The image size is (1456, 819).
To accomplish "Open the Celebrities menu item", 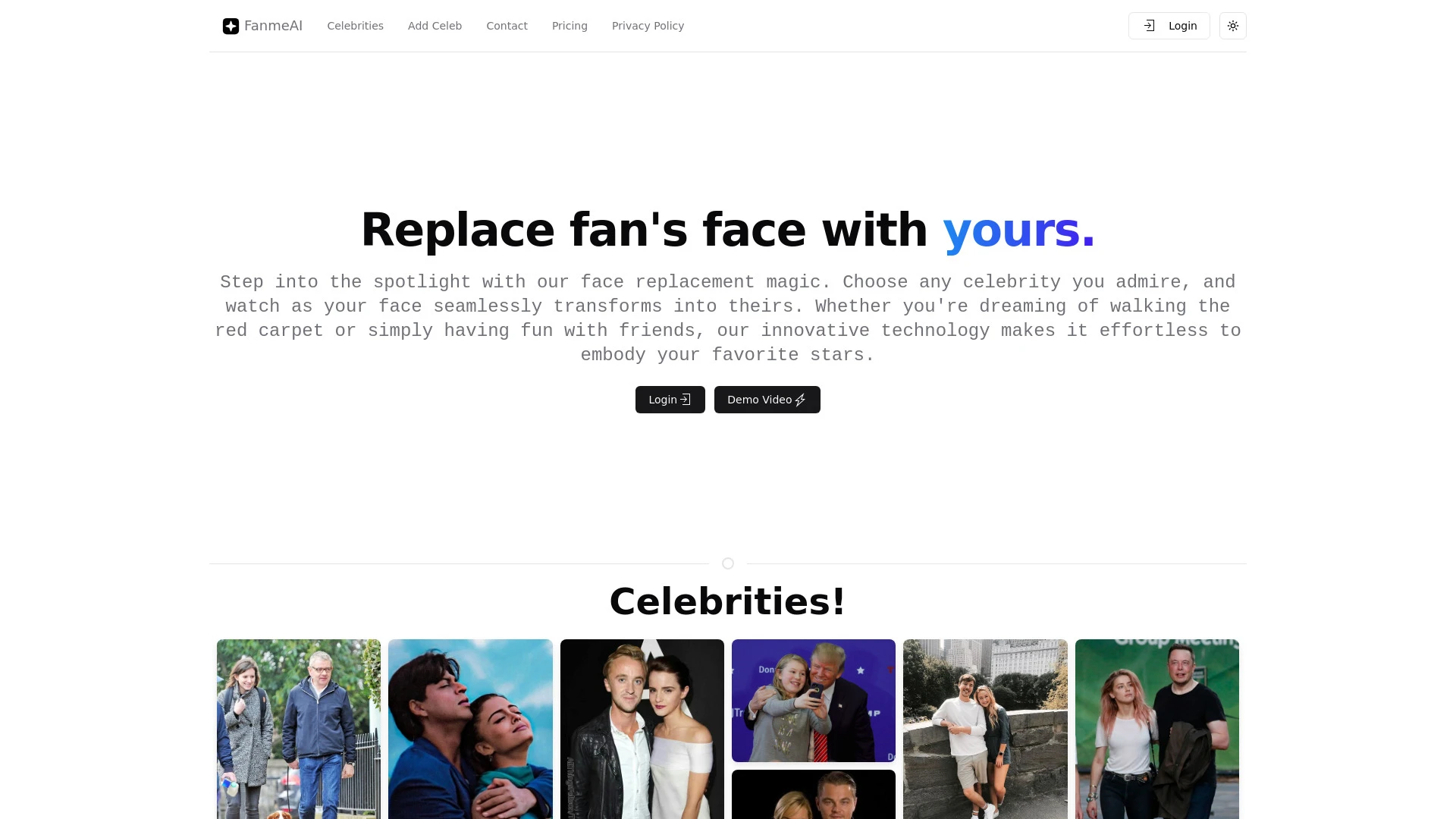I will [x=355, y=25].
